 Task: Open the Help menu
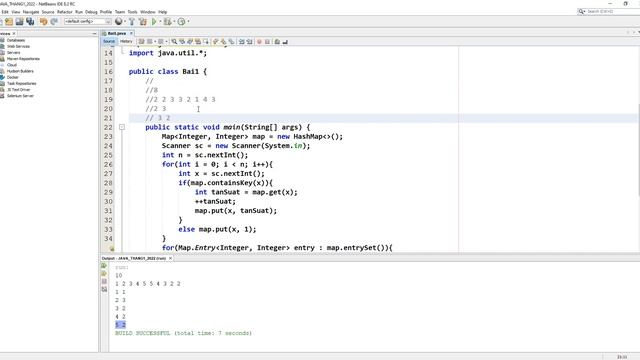162,12
